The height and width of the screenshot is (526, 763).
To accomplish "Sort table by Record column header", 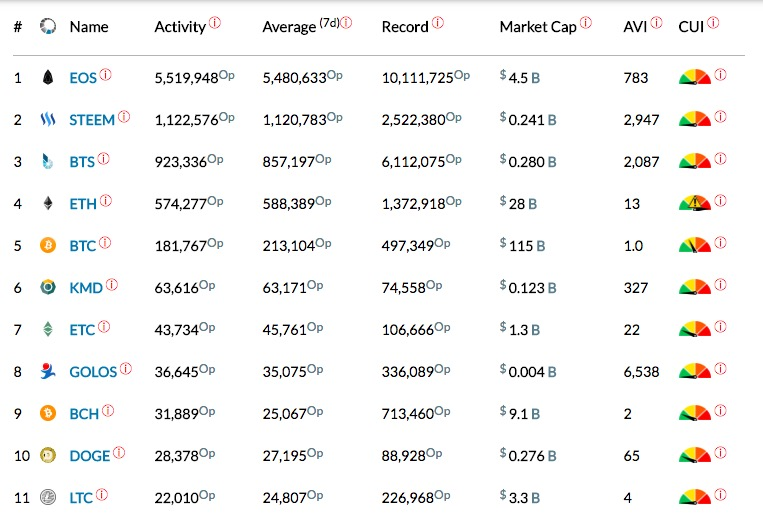I will coord(405,27).
